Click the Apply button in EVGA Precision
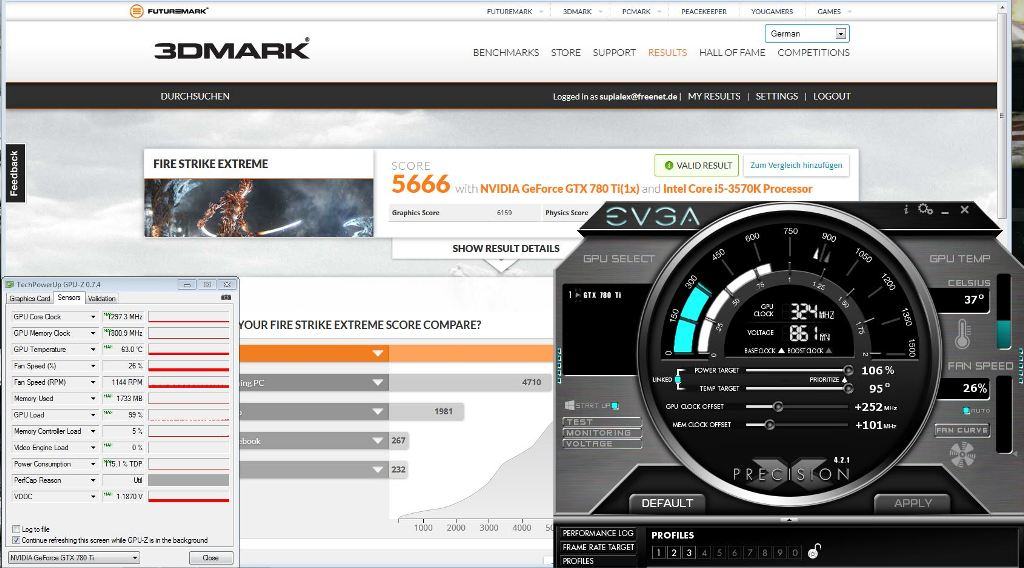 pyautogui.click(x=913, y=503)
